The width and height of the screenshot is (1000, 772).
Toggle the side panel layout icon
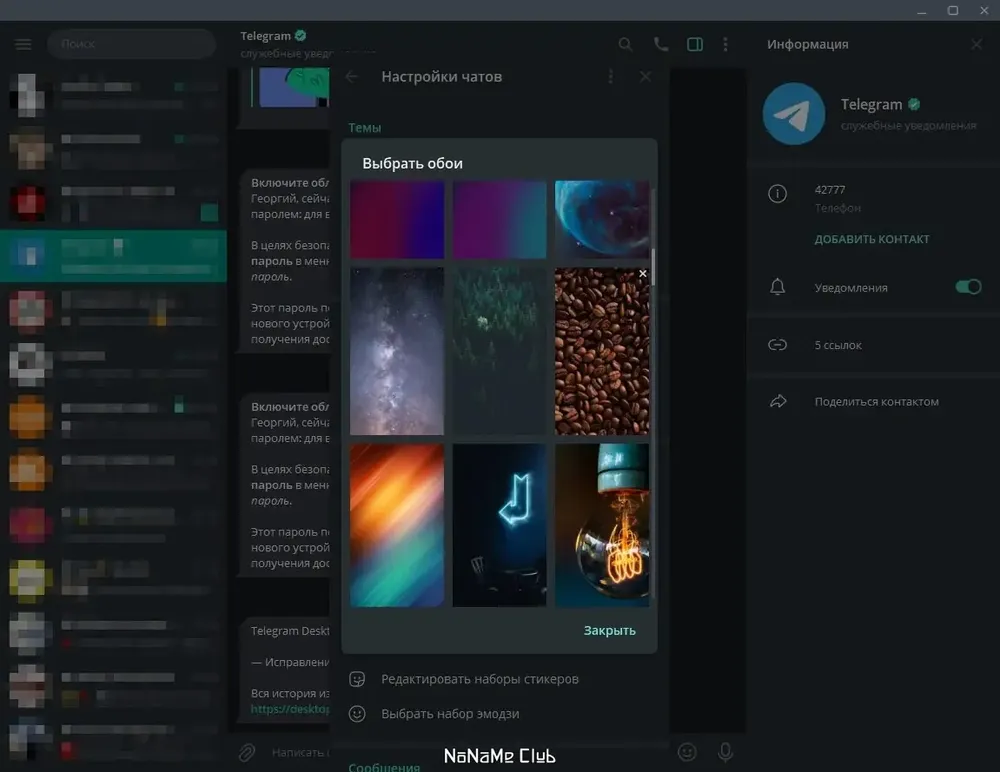[695, 44]
